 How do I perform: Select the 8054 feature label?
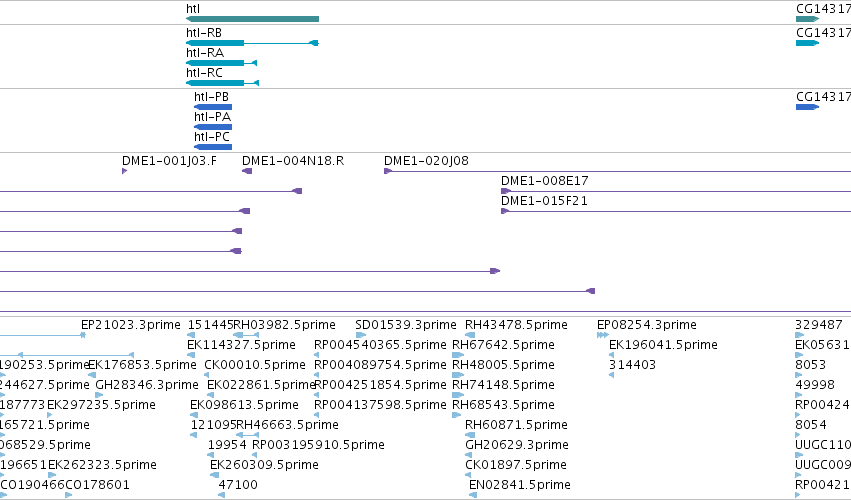(x=811, y=425)
